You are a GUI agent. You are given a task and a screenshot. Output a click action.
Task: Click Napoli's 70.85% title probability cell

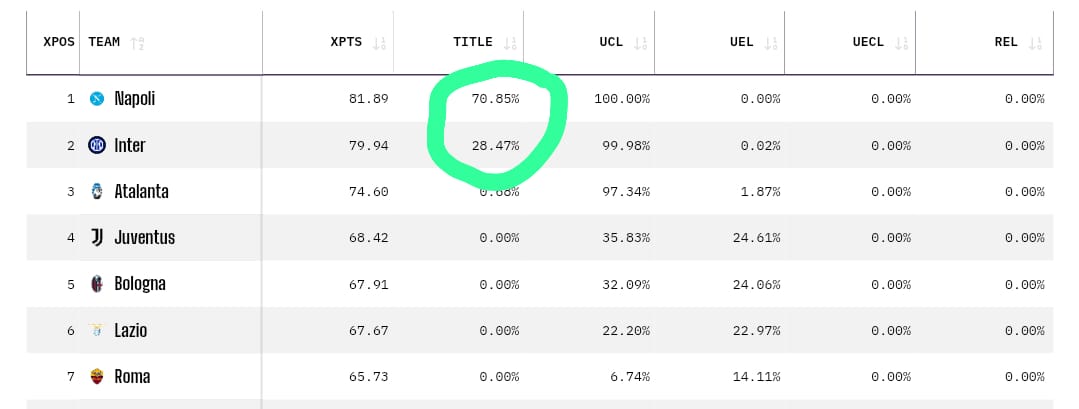pos(495,99)
